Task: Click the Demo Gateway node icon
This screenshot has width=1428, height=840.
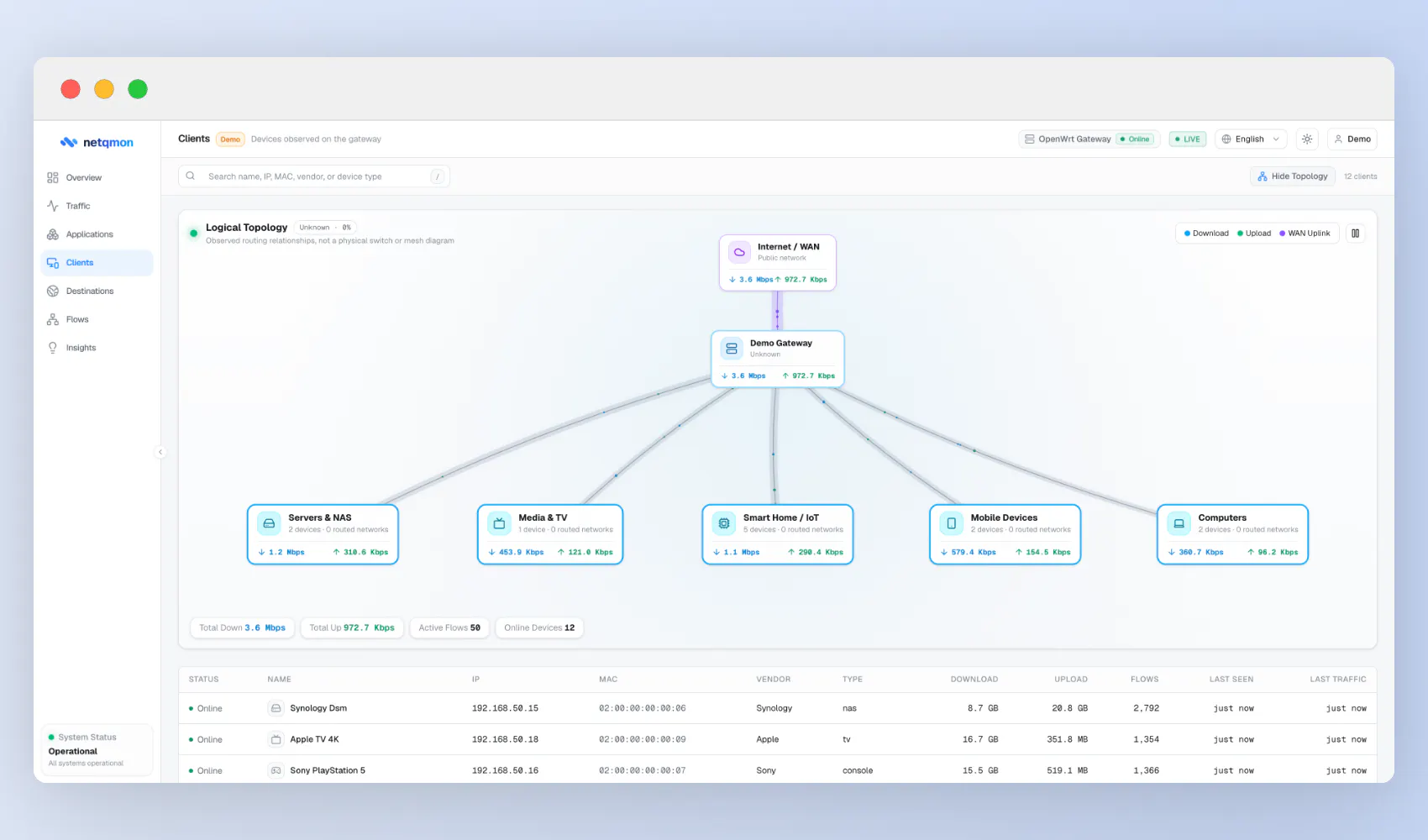Action: (732, 348)
